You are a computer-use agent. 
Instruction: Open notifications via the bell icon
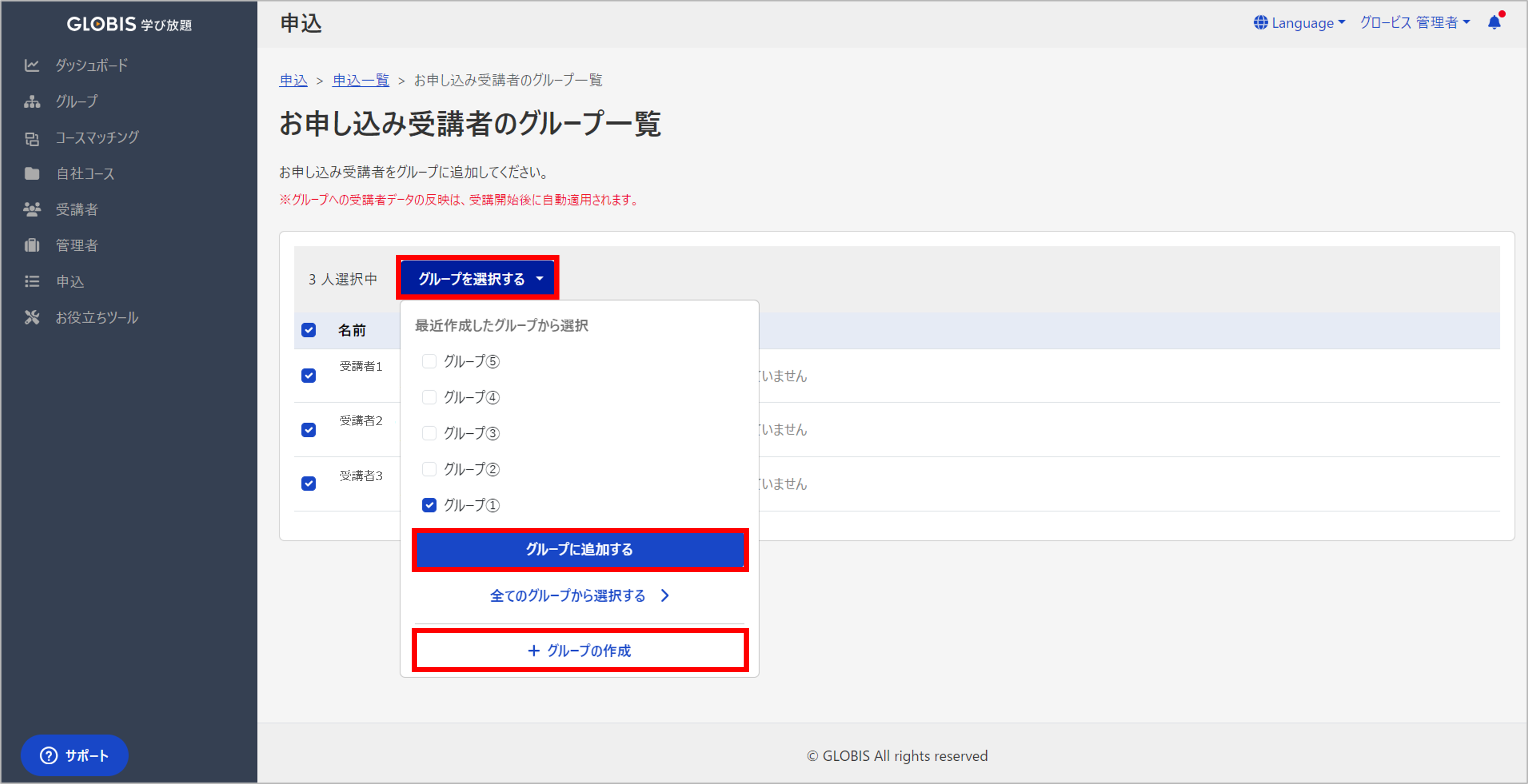click(x=1495, y=22)
